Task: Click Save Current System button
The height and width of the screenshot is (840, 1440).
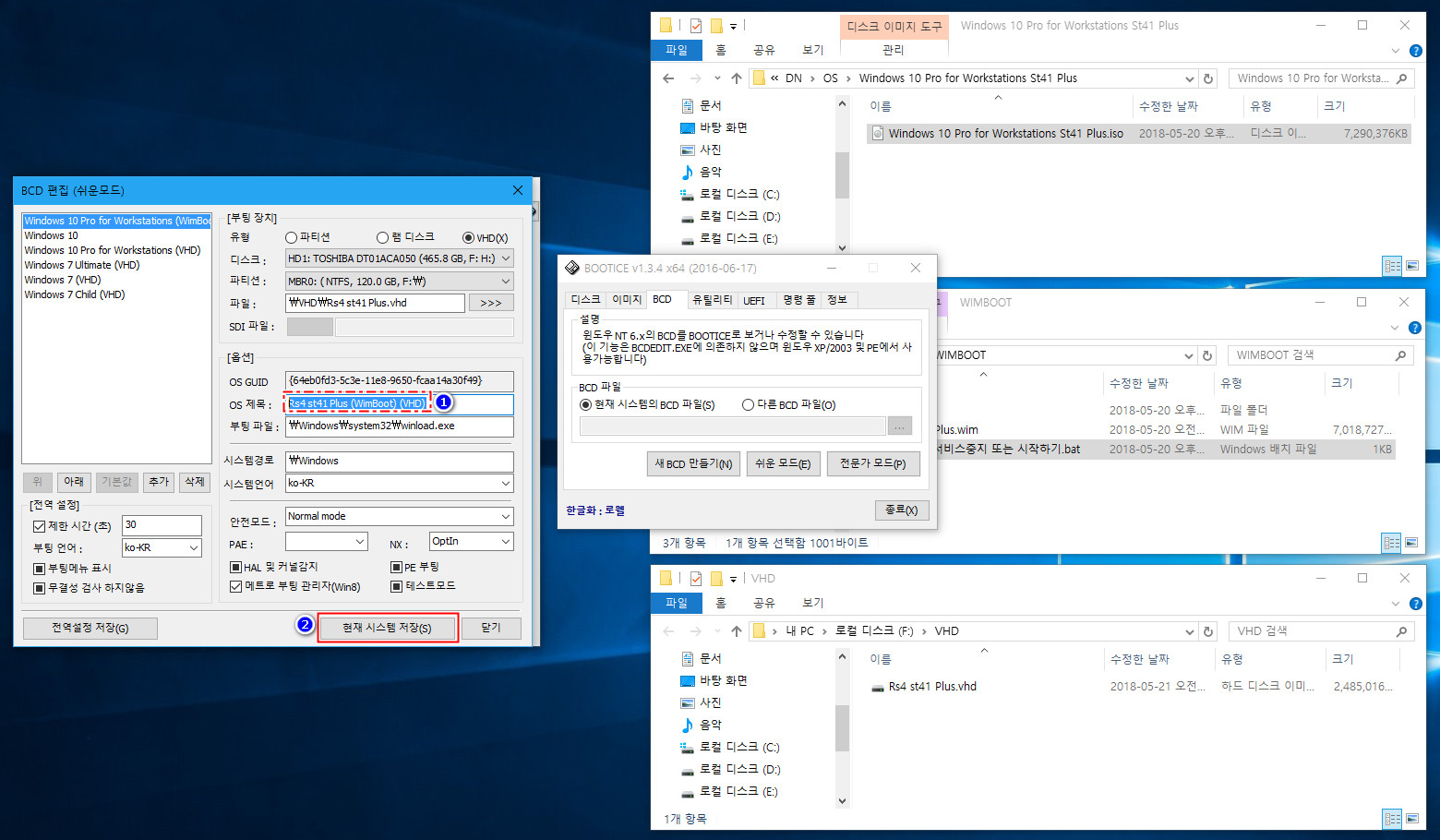Action: tap(388, 628)
